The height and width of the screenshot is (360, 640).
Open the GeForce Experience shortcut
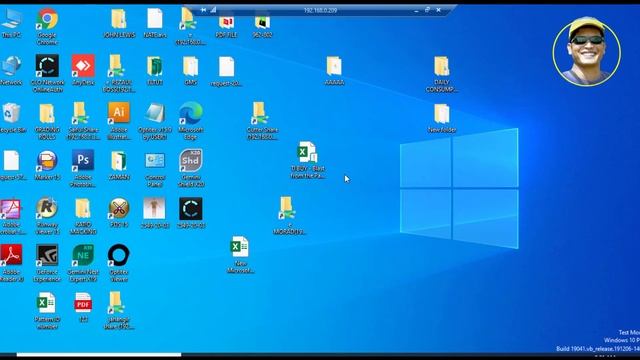coord(47,256)
